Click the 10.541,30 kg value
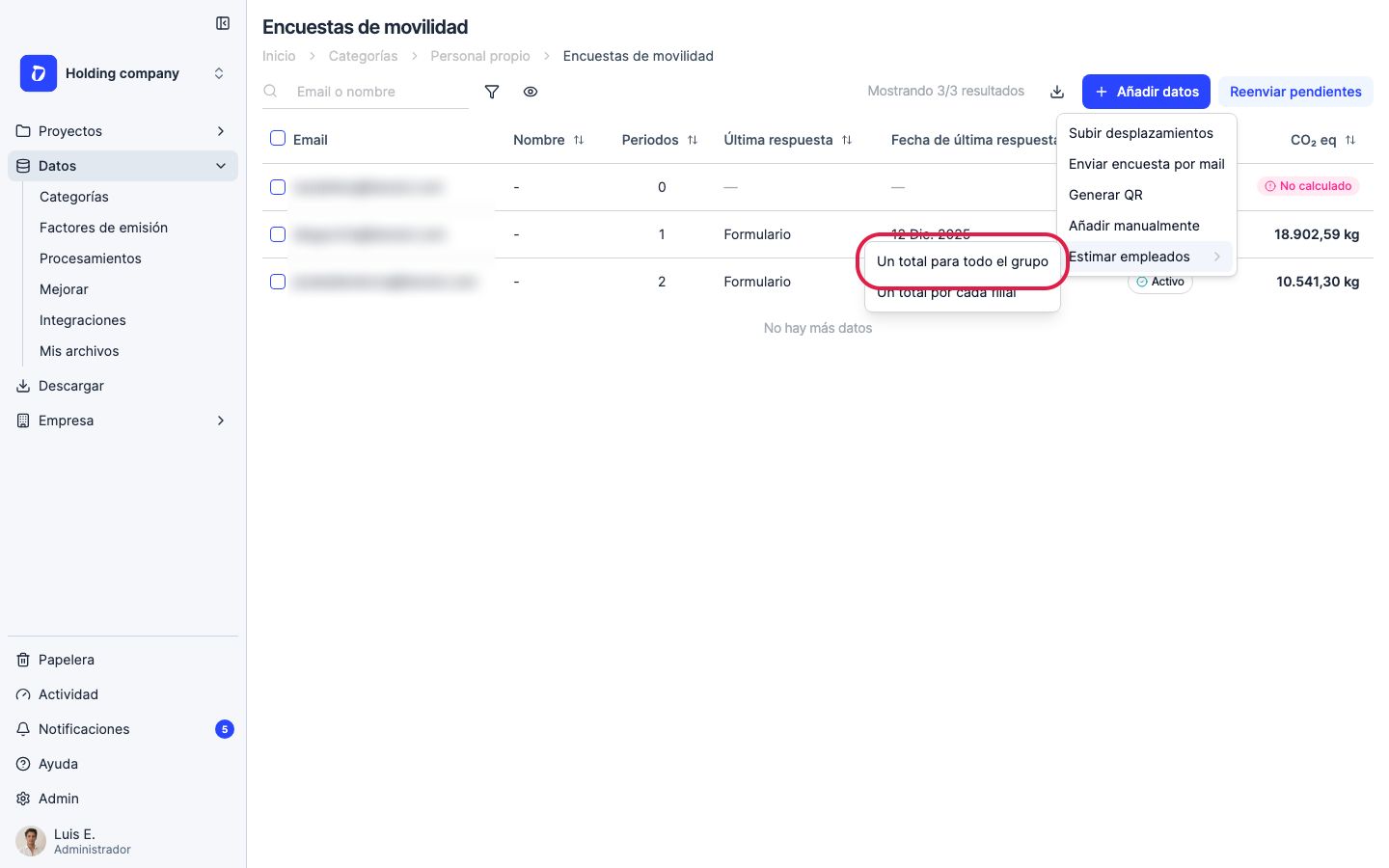 pyautogui.click(x=1318, y=282)
